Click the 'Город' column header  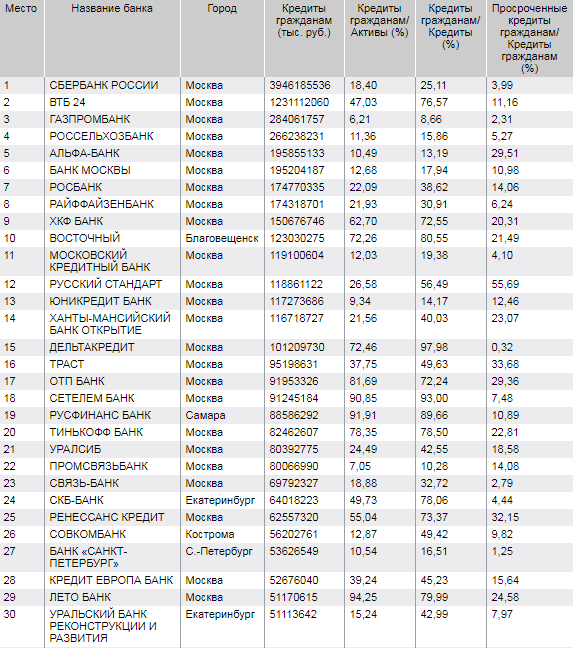tap(222, 8)
